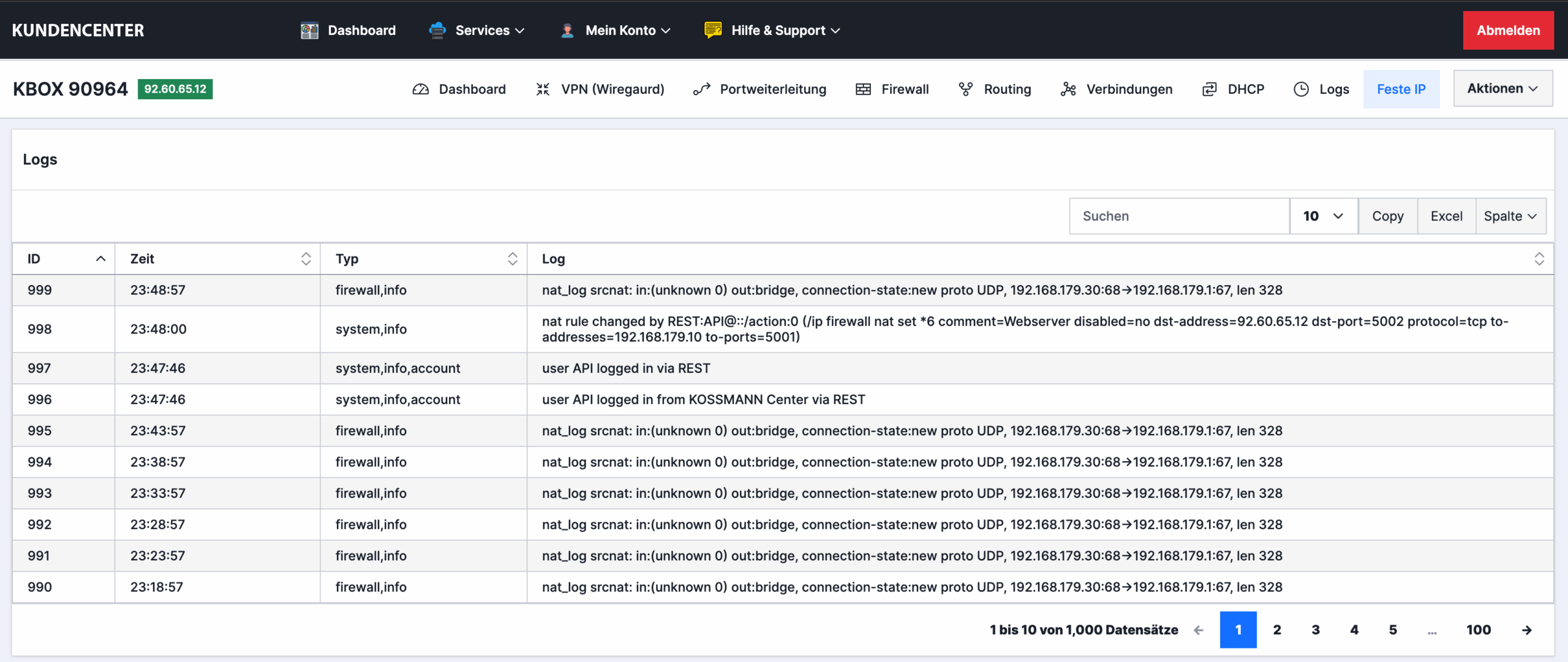Toggle sorting on the Typ column
This screenshot has width=1568, height=662.
[512, 259]
